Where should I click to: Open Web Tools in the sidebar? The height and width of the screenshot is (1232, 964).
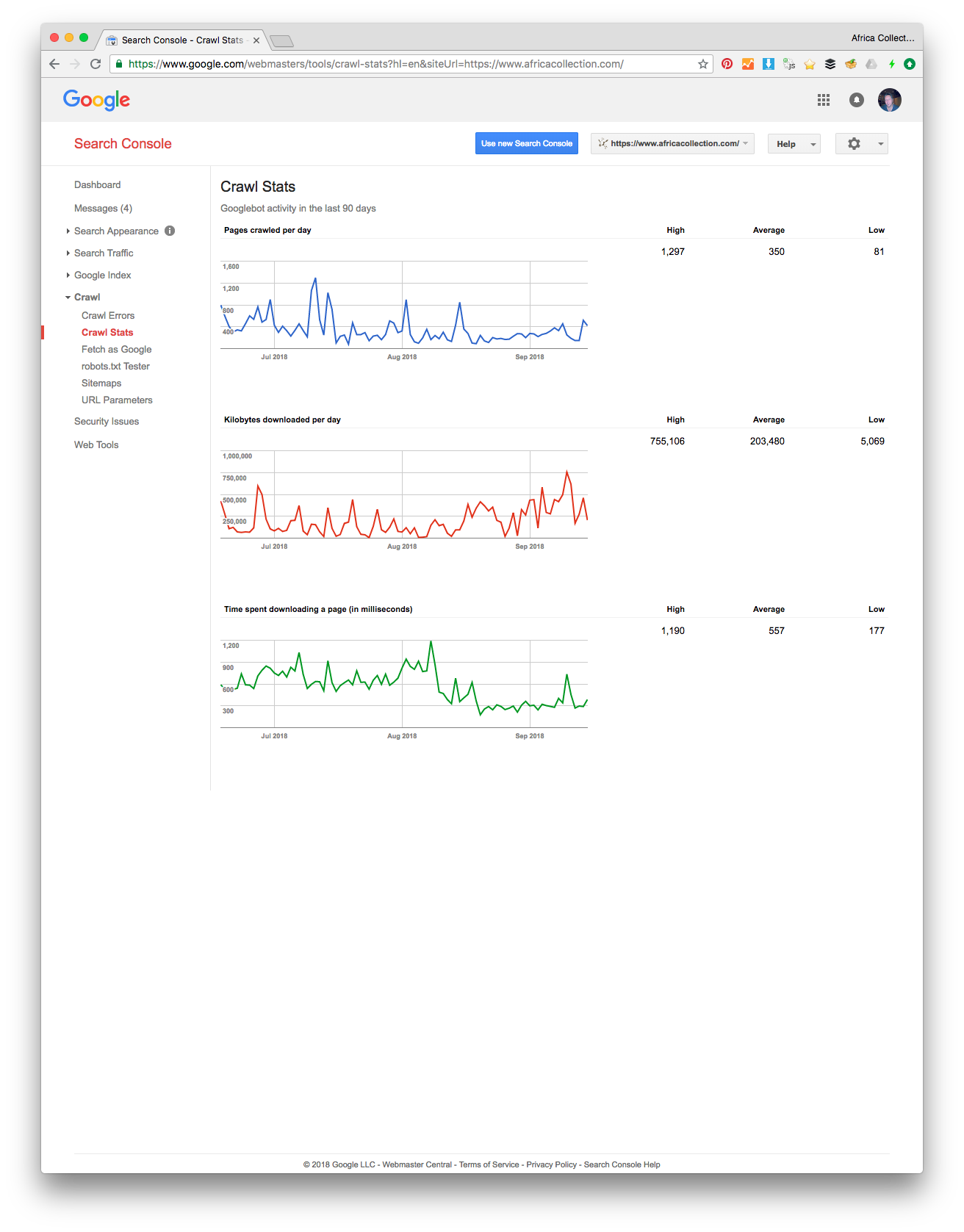click(96, 444)
